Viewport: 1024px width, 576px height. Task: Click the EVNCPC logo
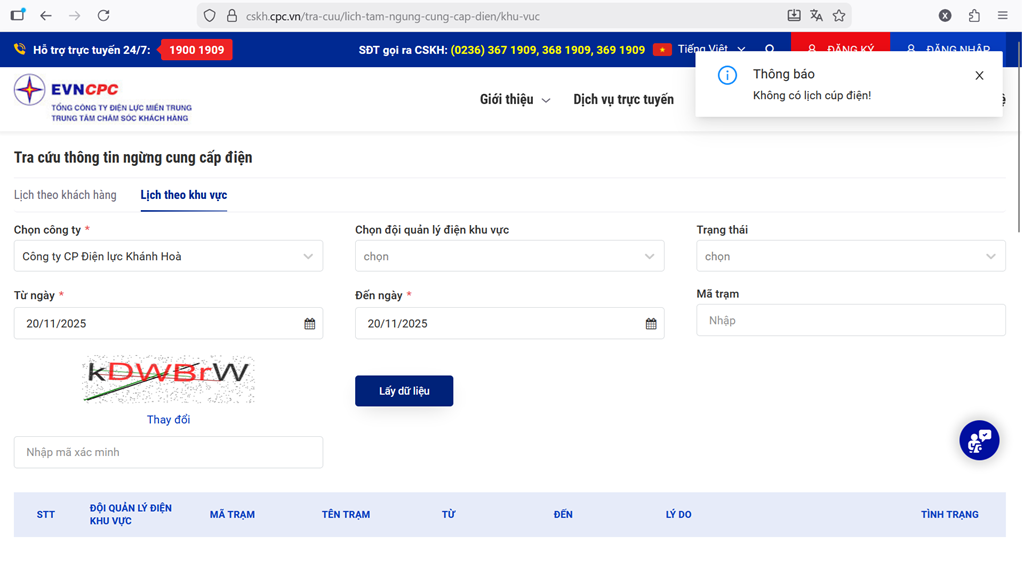(x=102, y=98)
